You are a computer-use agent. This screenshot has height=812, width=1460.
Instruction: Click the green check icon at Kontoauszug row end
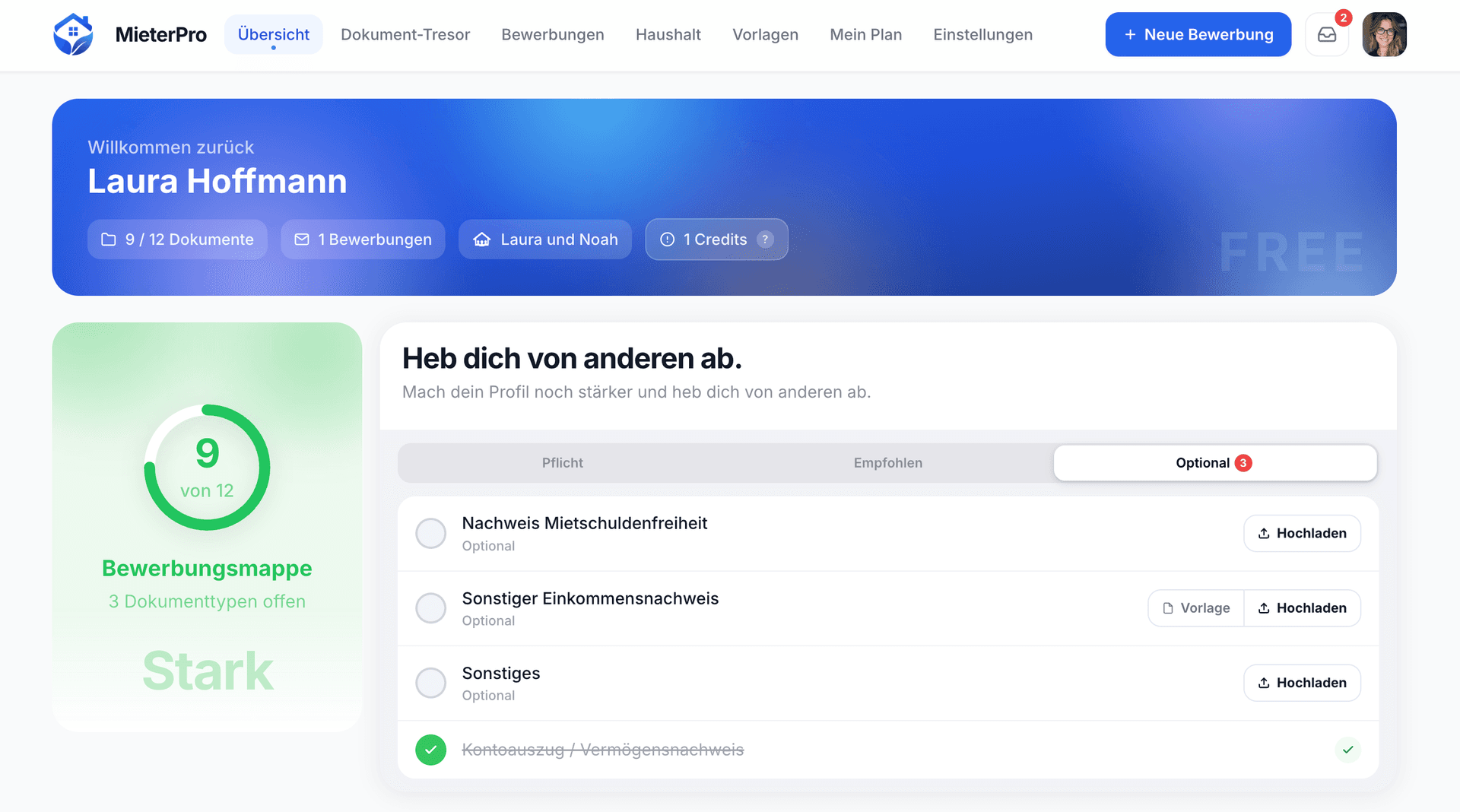[x=1347, y=750]
